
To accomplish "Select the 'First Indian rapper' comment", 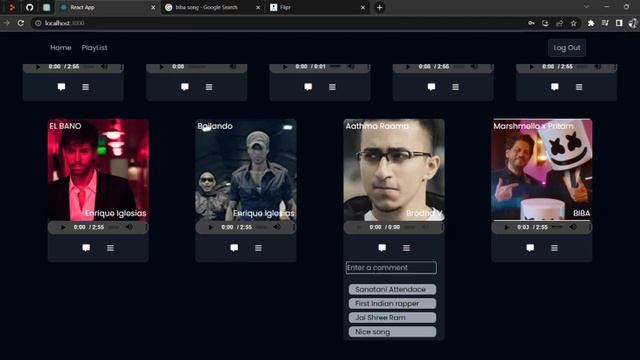I will tap(392, 304).
